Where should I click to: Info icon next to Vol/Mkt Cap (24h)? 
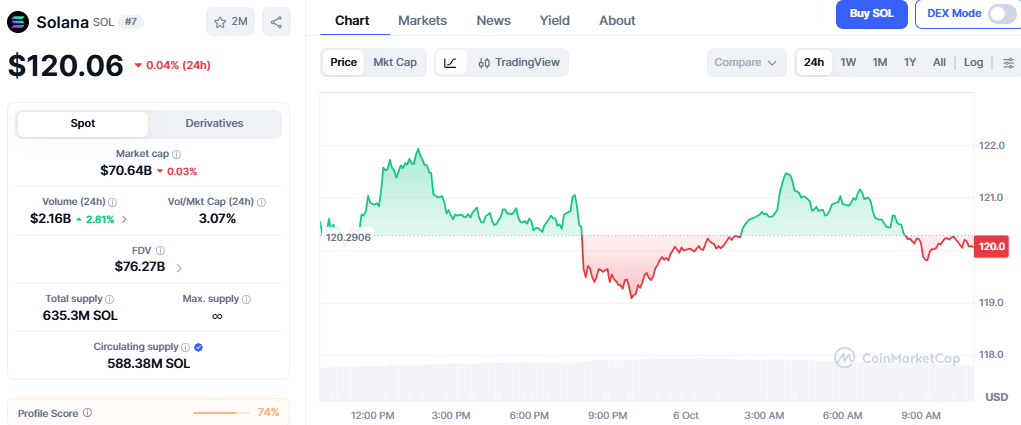(262, 202)
